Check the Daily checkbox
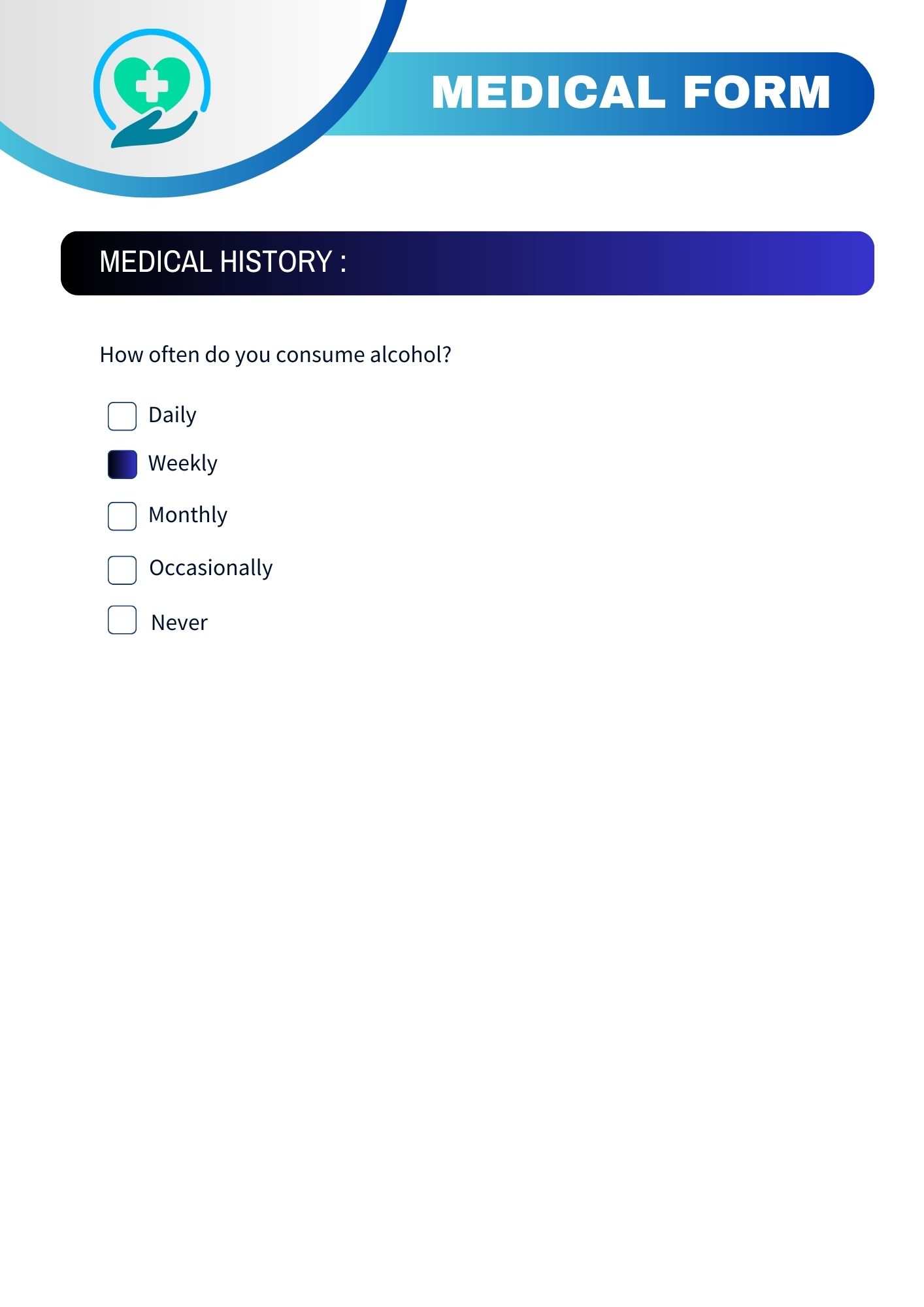The width and height of the screenshot is (924, 1307). coord(122,416)
